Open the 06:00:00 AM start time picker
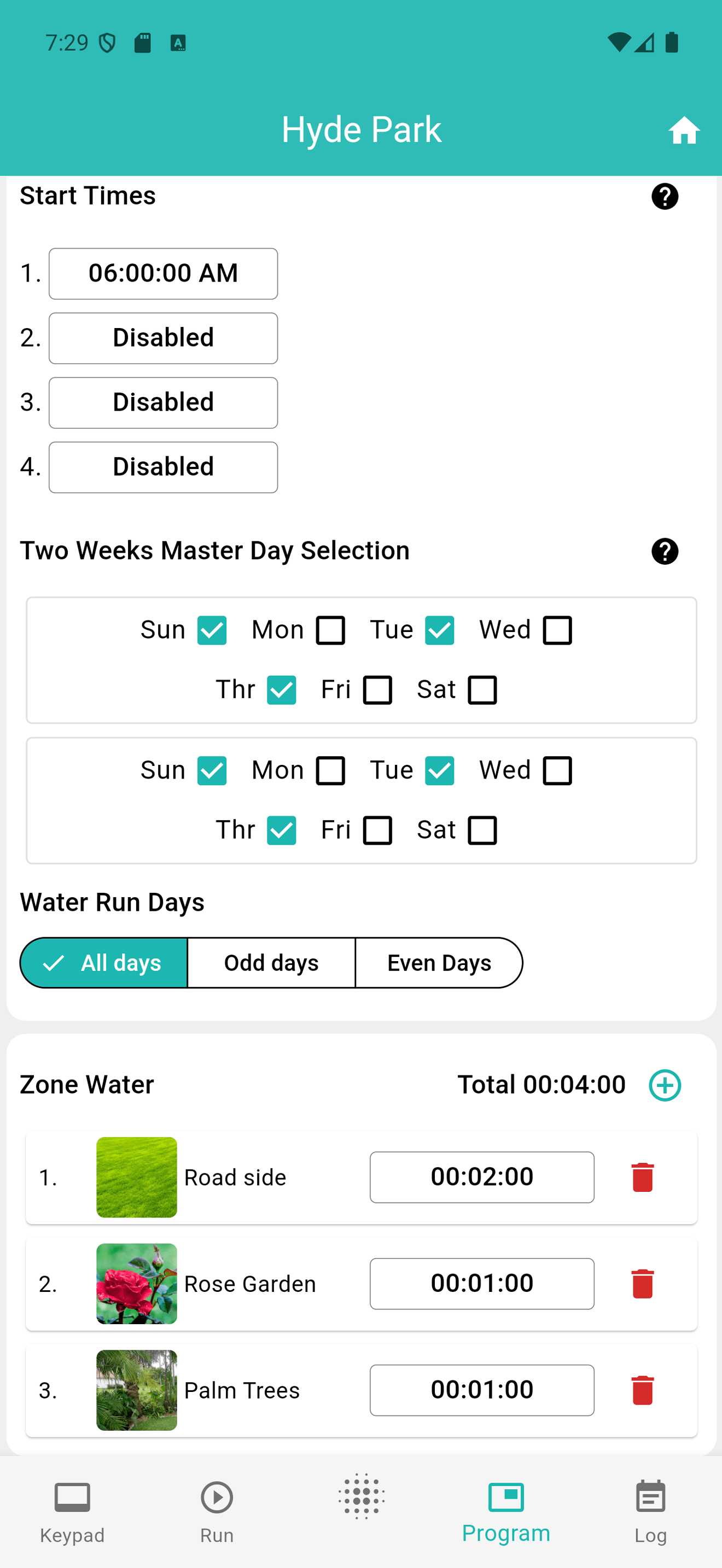Viewport: 722px width, 1568px height. coord(163,274)
